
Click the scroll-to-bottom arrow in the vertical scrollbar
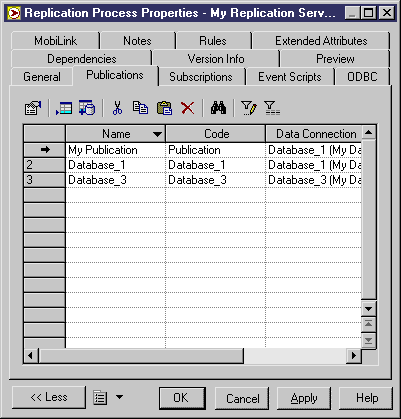[368, 340]
